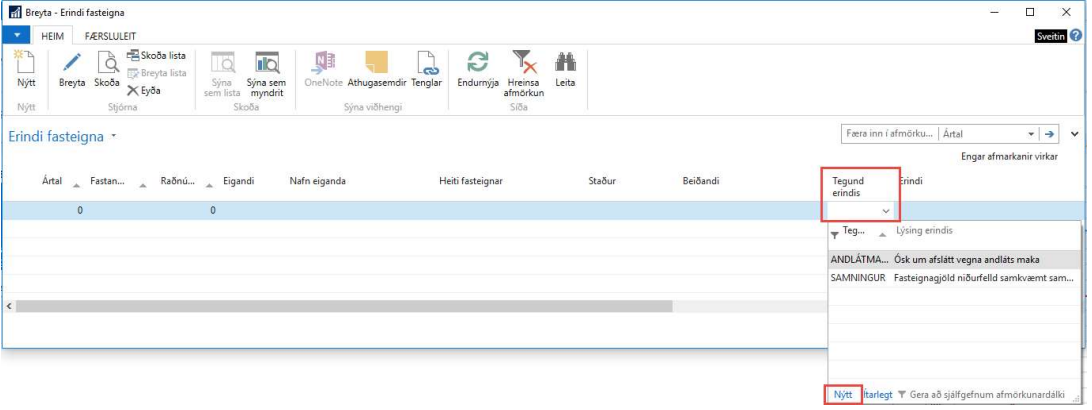Viewport: 1092px width, 410px height.
Task: Click the blue help question mark icon
Action: (x=1076, y=35)
